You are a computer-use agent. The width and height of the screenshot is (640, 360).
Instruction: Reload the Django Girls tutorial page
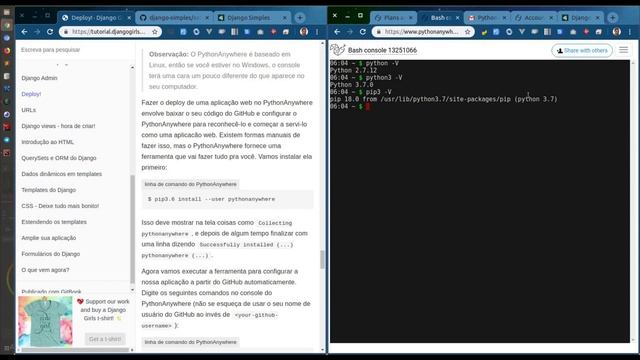pyautogui.click(x=50, y=32)
